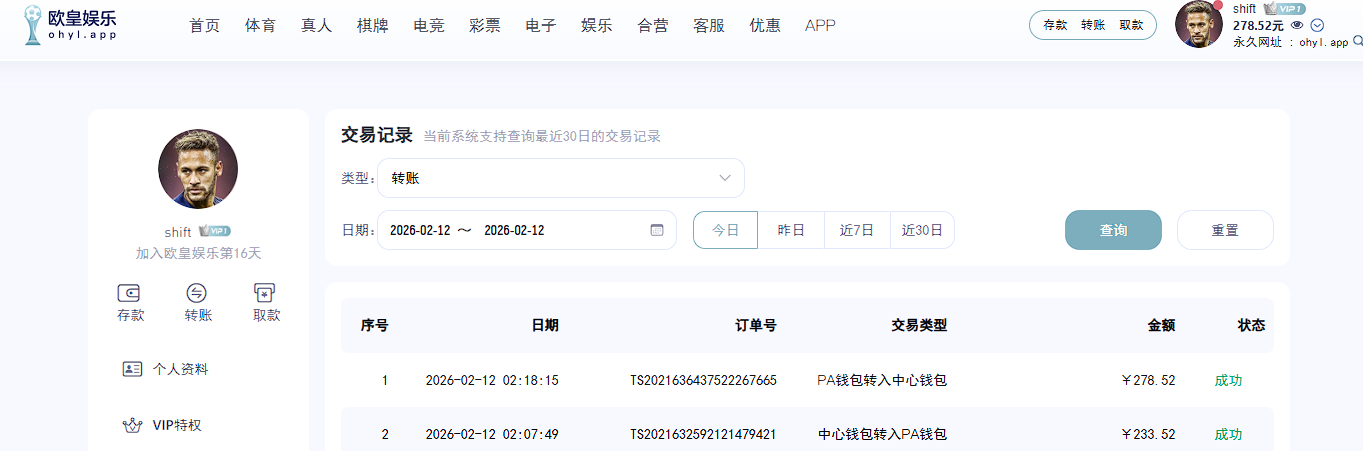1363x451 pixels.
Task: Click the 重置 reset button
Action: tap(1225, 230)
